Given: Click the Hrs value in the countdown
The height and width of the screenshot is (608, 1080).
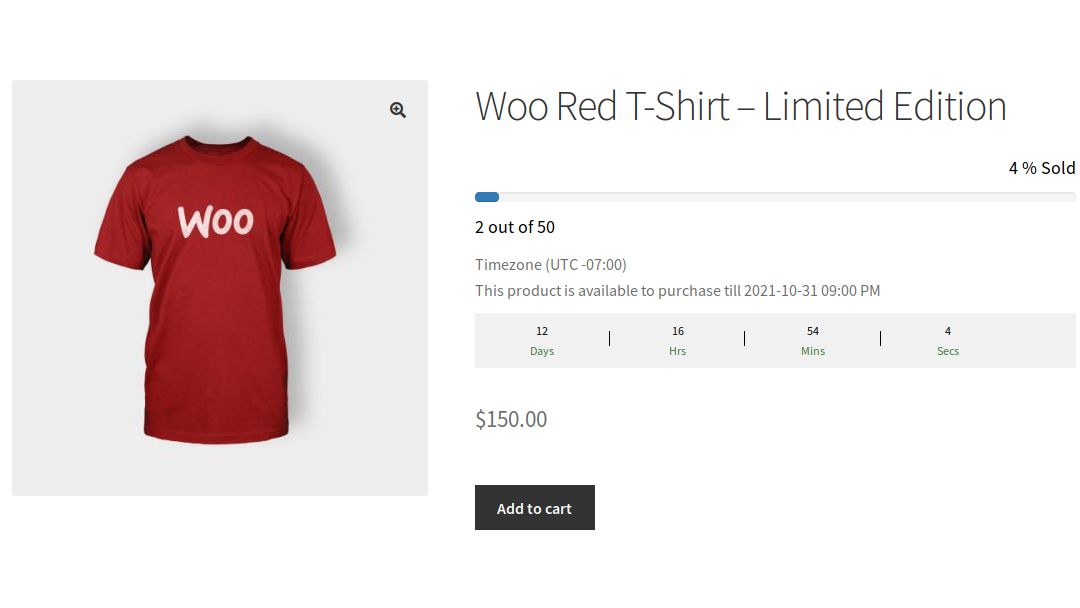Looking at the screenshot, I should [677, 330].
